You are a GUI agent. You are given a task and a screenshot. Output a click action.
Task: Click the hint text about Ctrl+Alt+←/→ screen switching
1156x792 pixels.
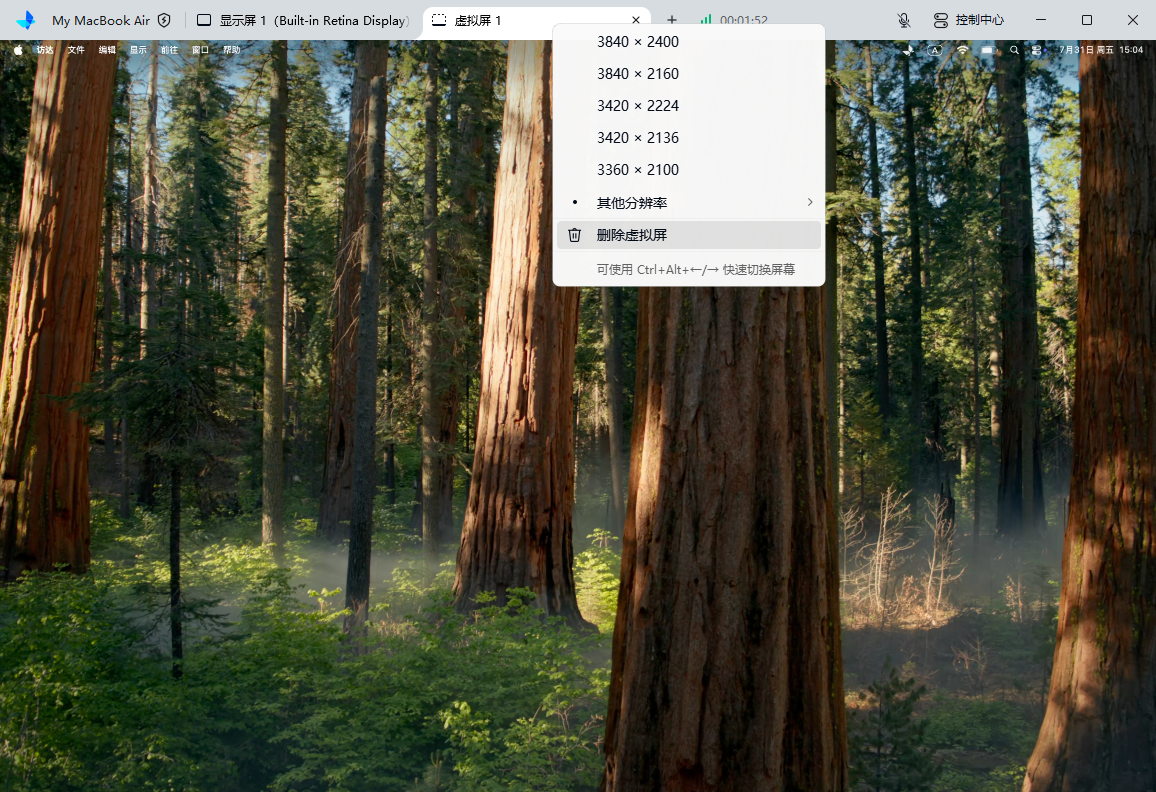pos(695,270)
